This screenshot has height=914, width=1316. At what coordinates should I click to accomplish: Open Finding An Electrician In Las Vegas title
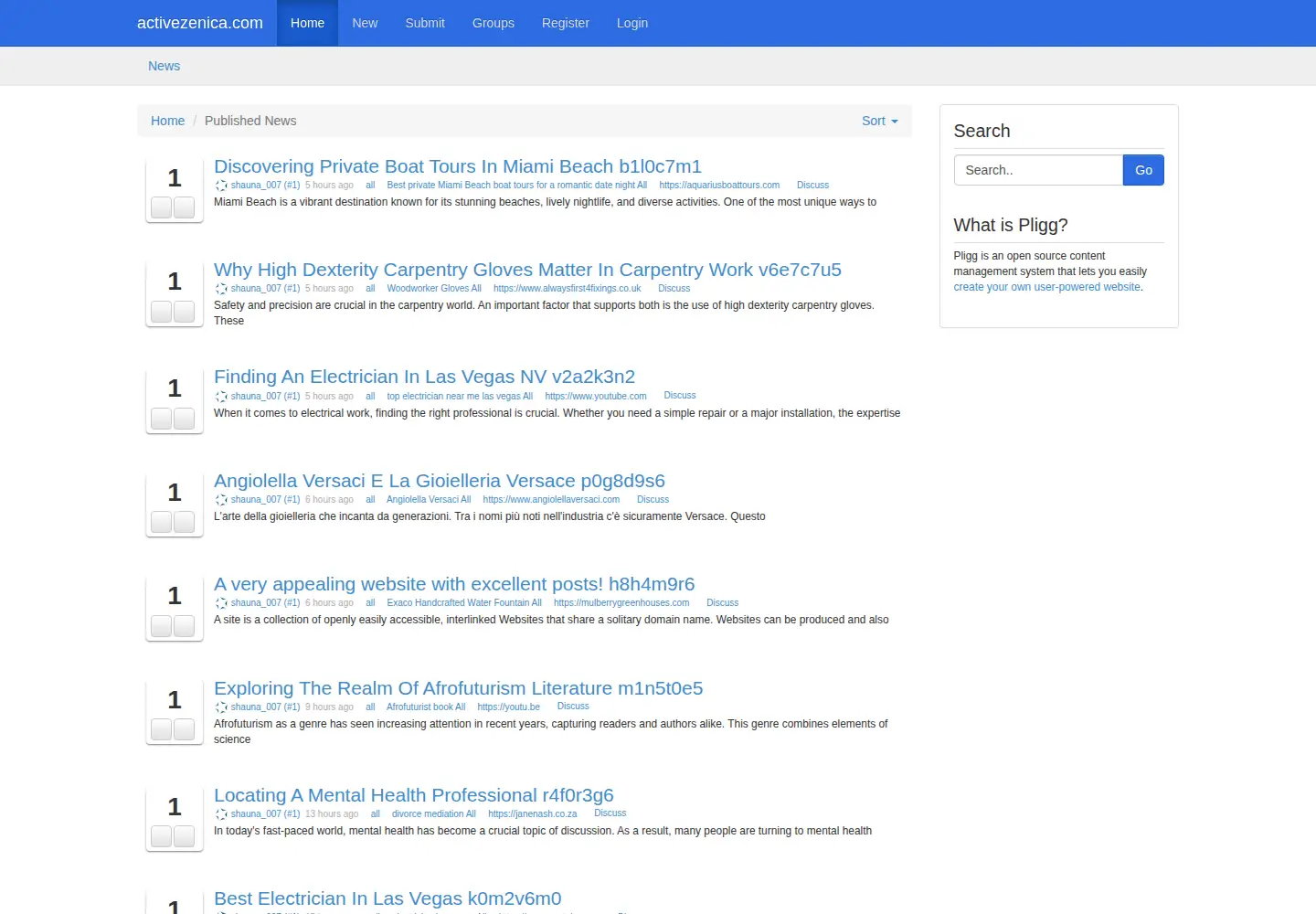pyautogui.click(x=424, y=377)
